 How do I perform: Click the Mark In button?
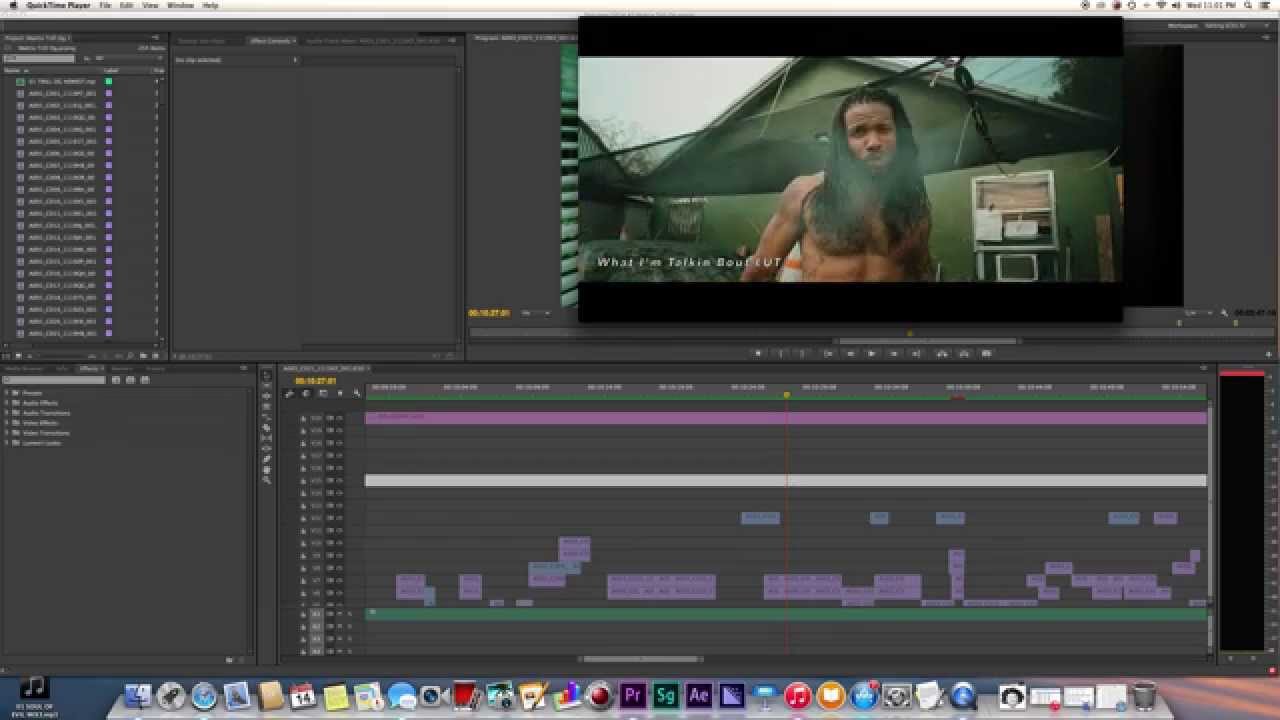(x=781, y=353)
